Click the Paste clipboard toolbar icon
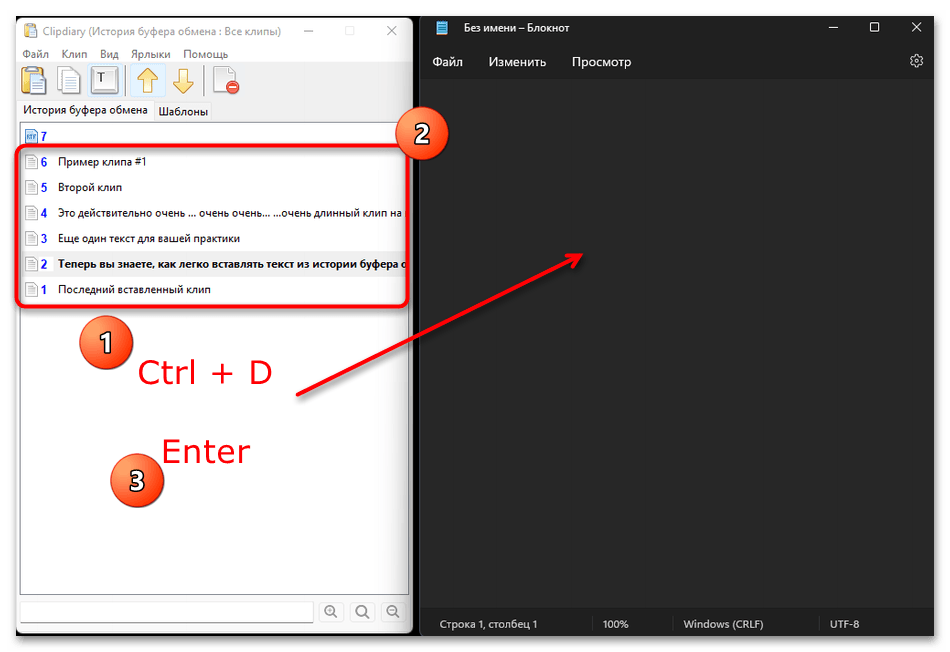 tap(34, 81)
